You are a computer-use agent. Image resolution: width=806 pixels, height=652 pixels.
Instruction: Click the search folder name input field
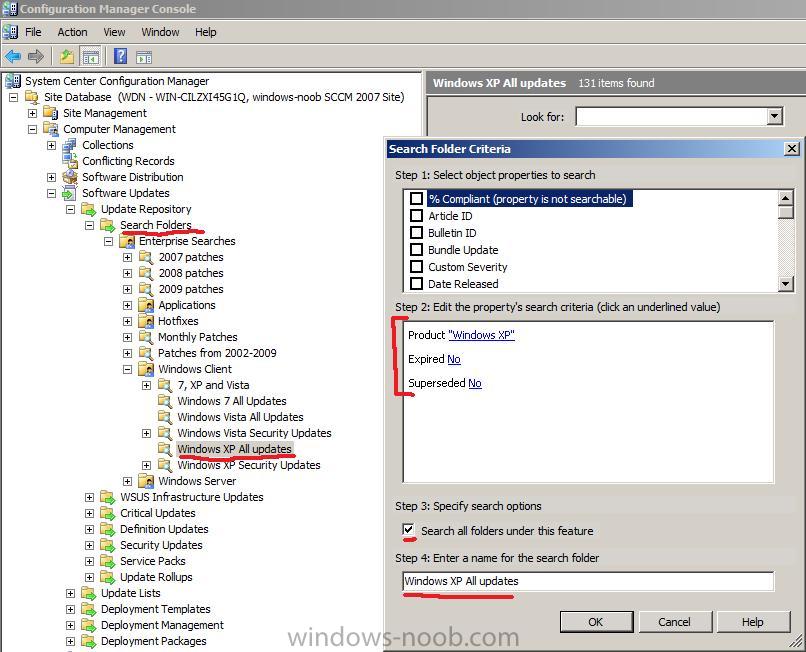(588, 582)
